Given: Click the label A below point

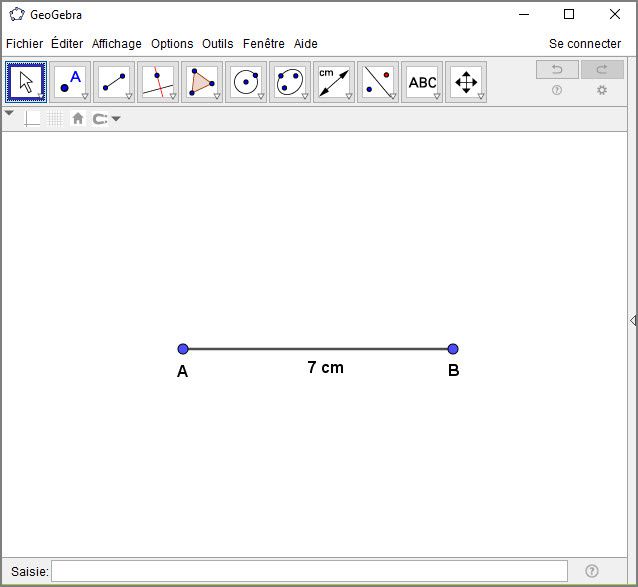Looking at the screenshot, I should (x=182, y=371).
